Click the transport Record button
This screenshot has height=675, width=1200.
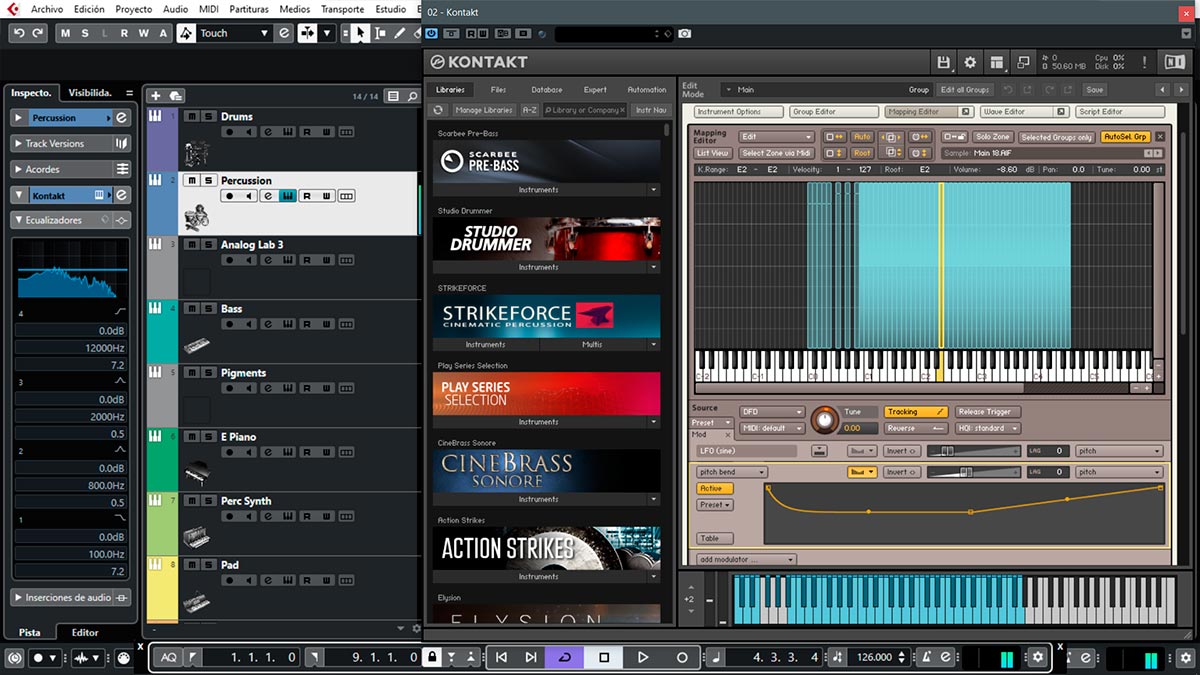pyautogui.click(x=682, y=657)
